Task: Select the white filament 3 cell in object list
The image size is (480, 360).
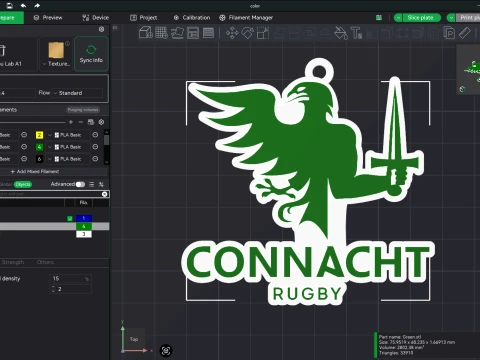Action: click(x=84, y=234)
